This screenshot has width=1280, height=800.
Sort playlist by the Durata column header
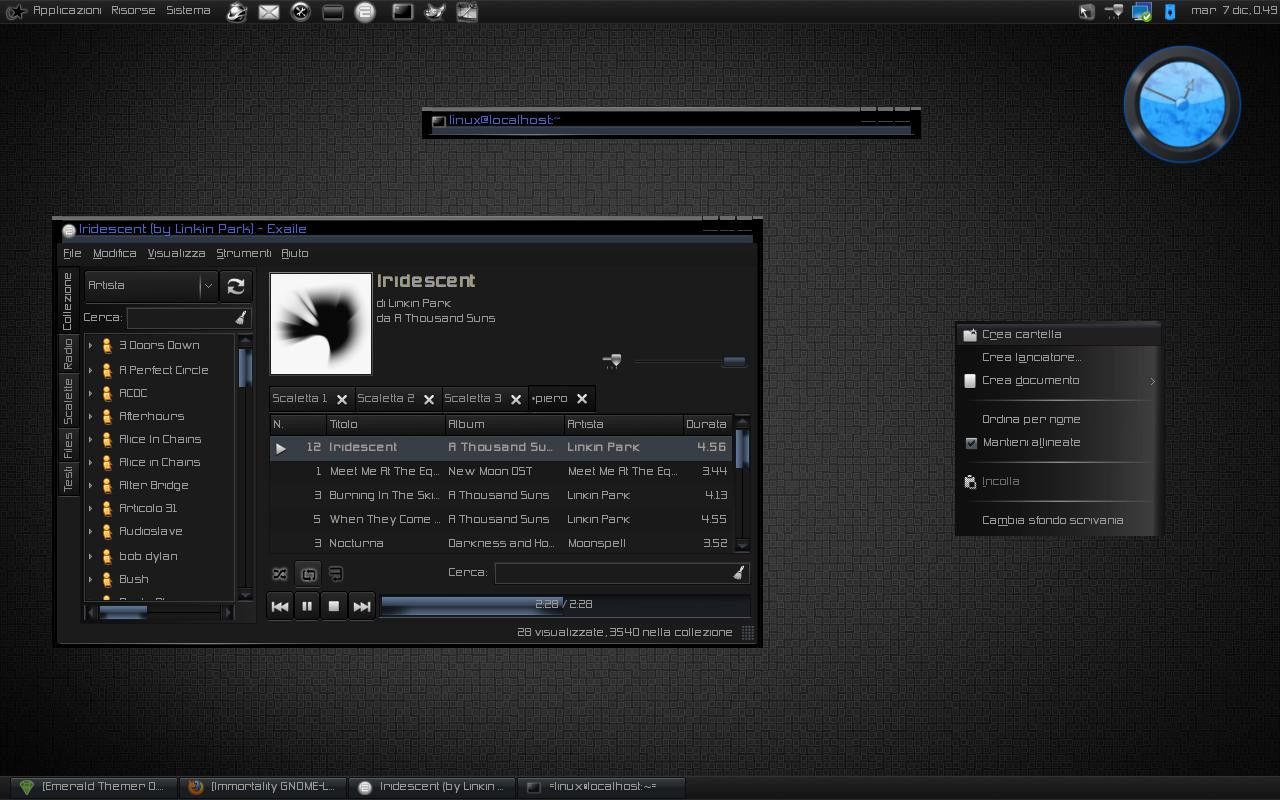(x=707, y=424)
